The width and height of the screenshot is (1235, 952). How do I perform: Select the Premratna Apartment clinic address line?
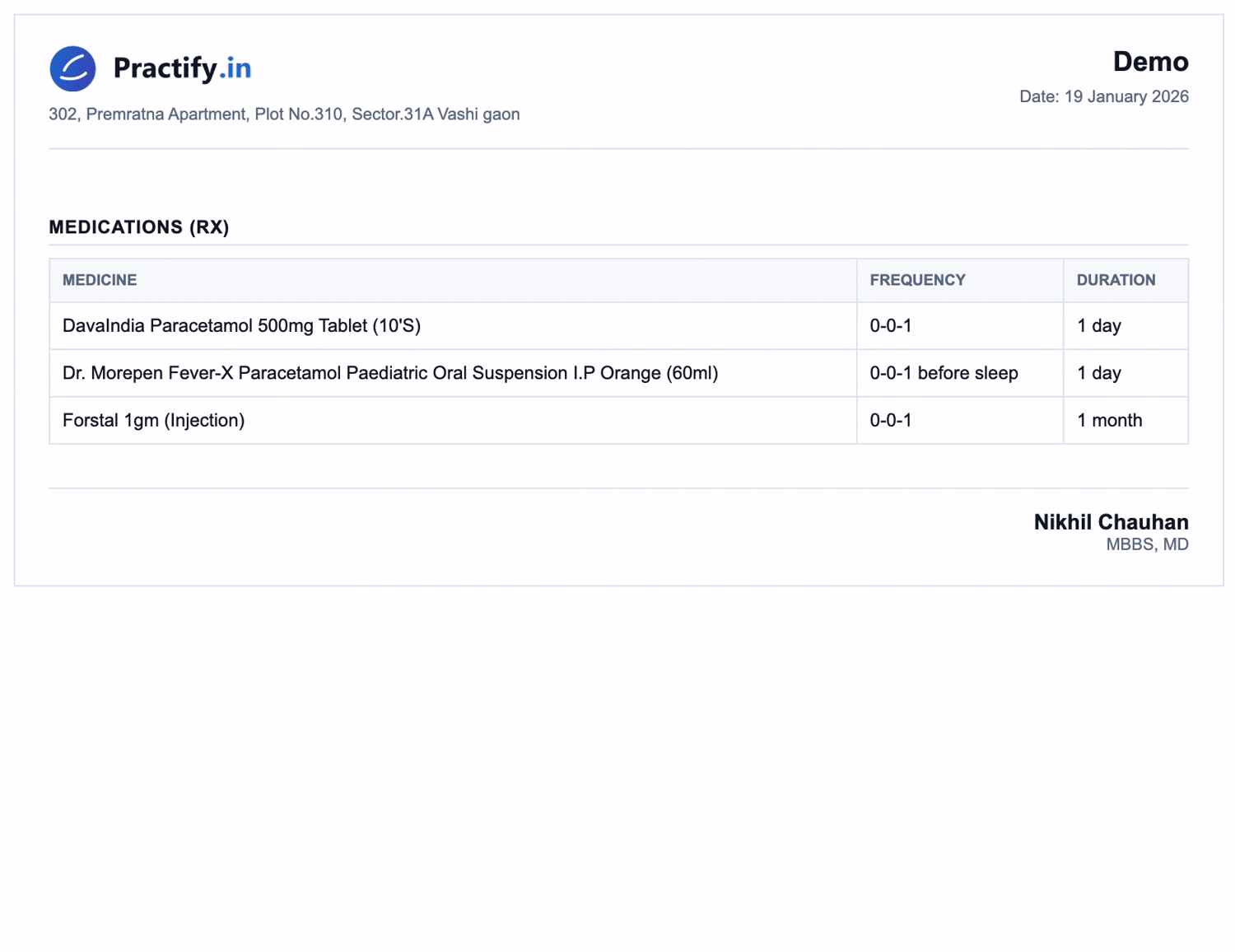click(284, 114)
